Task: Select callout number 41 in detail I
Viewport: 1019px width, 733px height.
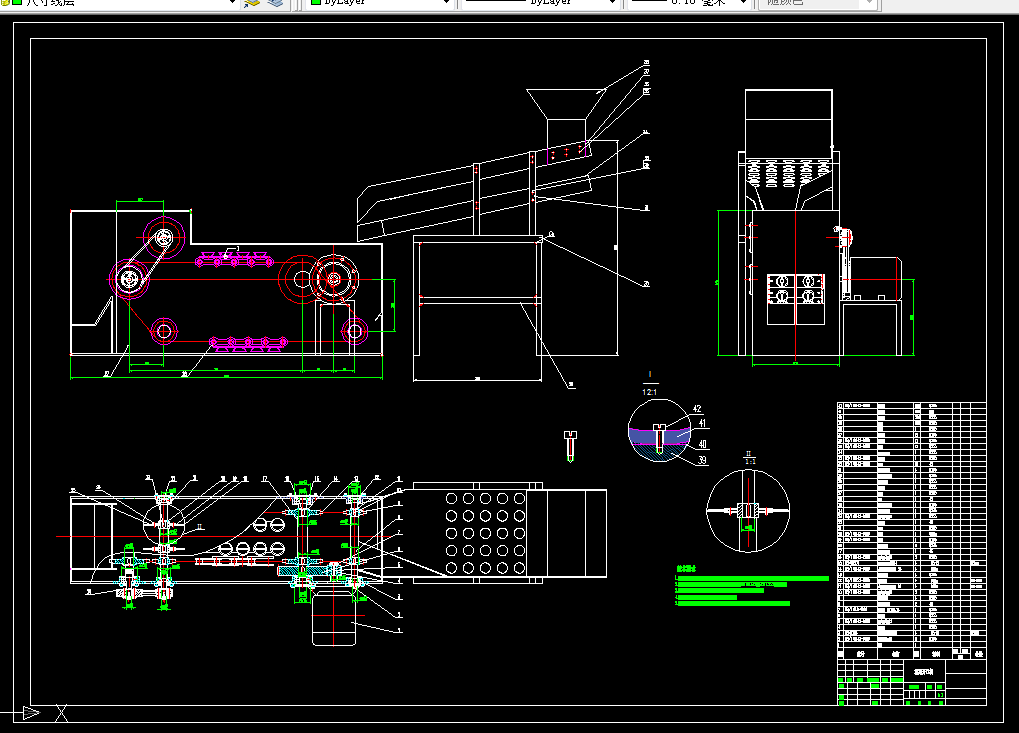Action: pyautogui.click(x=702, y=423)
